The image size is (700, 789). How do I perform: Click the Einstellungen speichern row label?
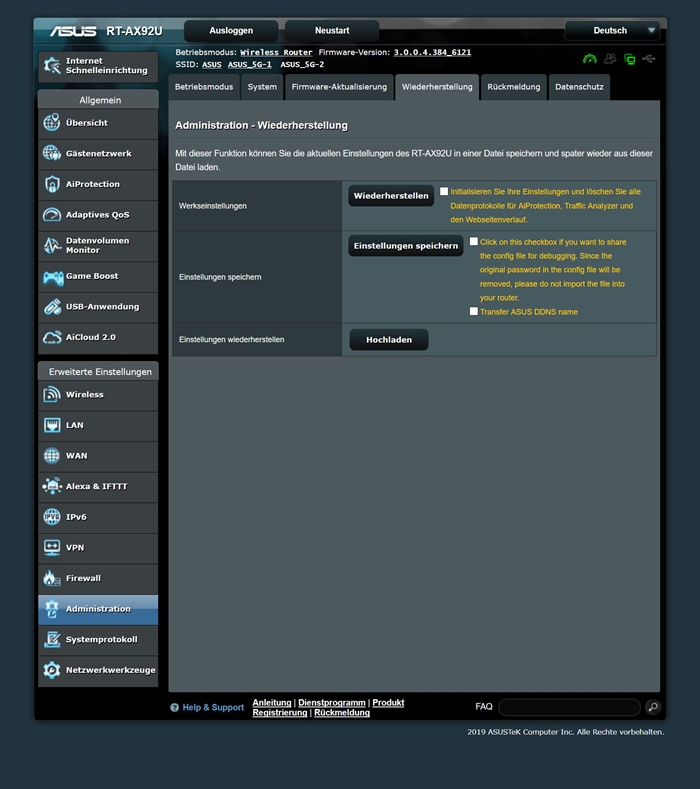220,277
